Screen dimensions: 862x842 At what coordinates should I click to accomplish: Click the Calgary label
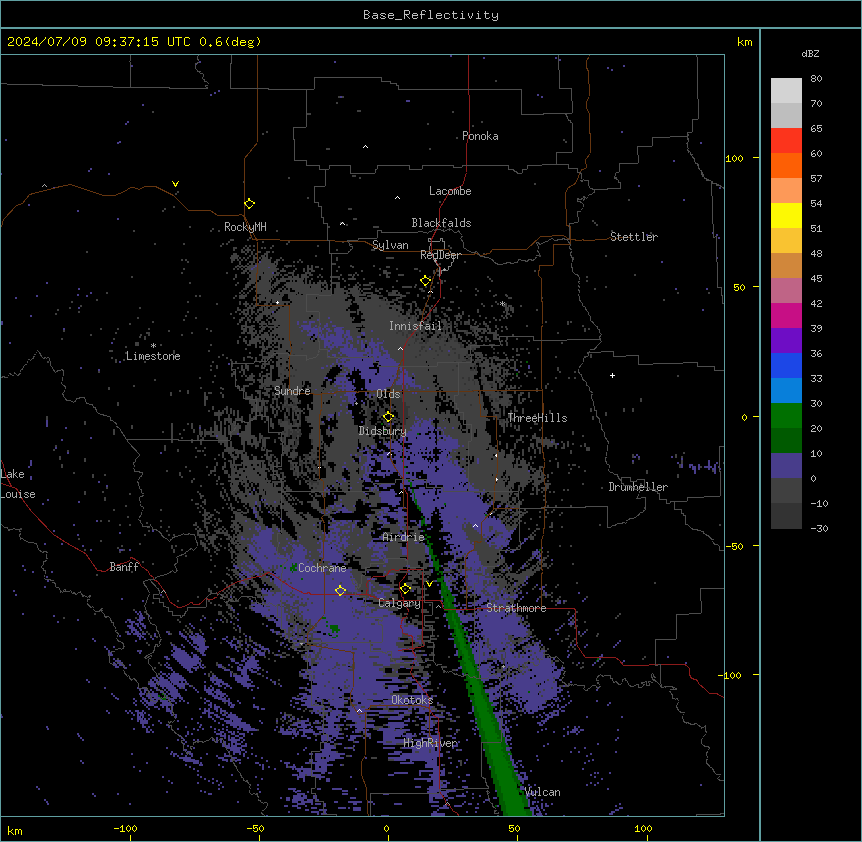point(399,603)
